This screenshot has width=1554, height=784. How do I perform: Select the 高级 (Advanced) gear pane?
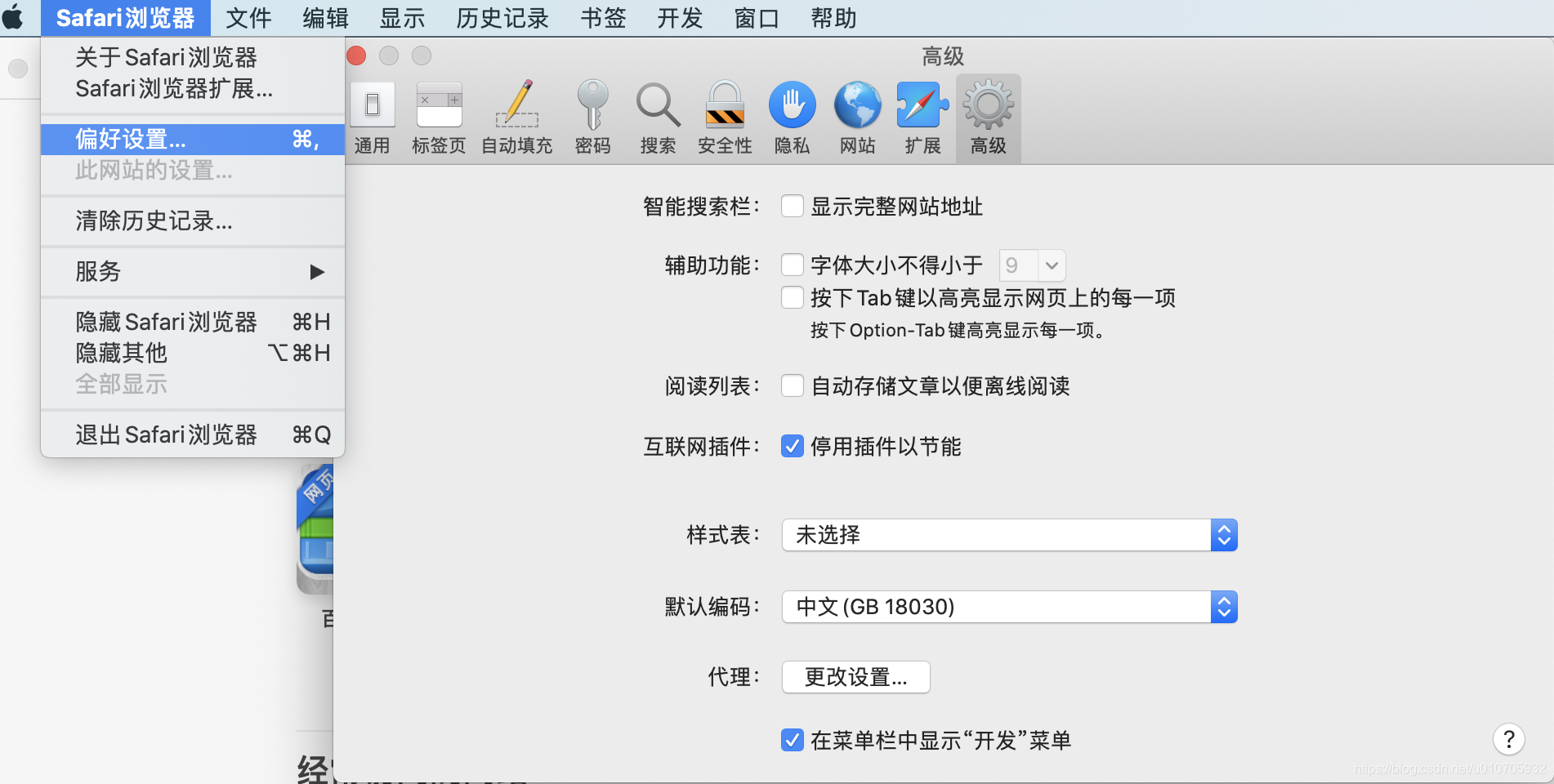[989, 118]
